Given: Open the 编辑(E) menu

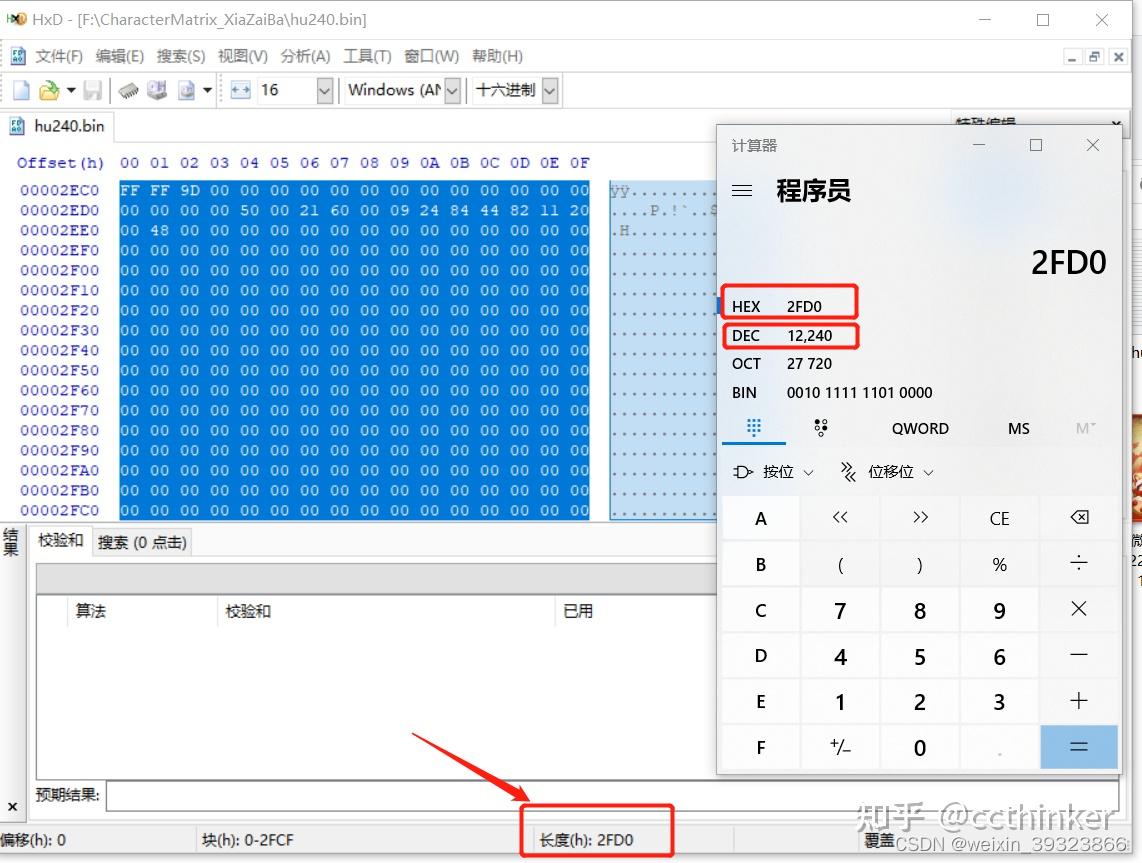Looking at the screenshot, I should click(x=119, y=56).
